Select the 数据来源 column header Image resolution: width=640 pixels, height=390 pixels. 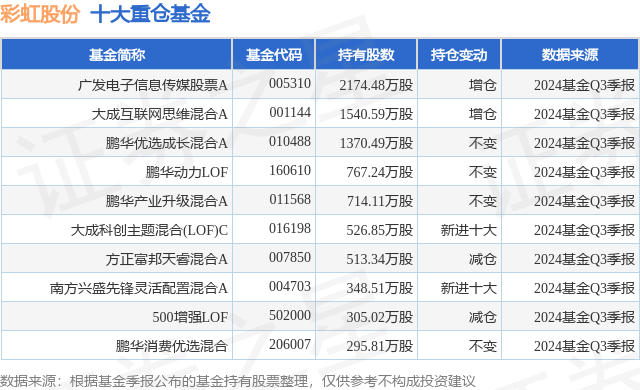tap(570, 55)
